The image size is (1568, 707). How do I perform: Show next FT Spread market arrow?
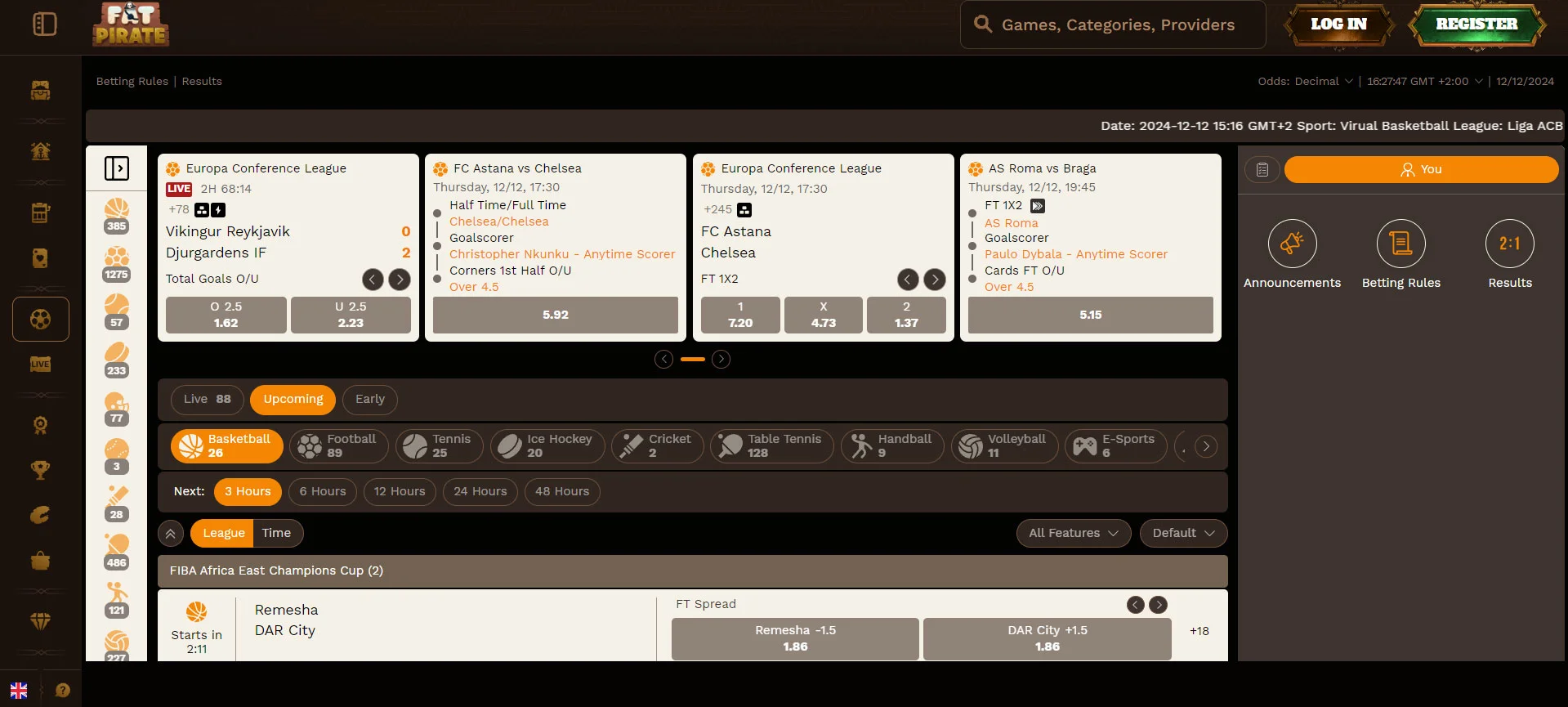point(1158,605)
